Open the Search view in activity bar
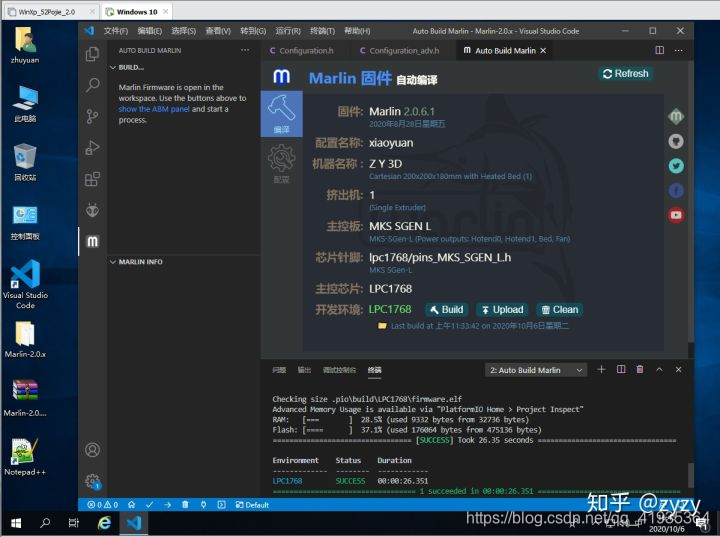Image resolution: width=720 pixels, height=537 pixels. tap(92, 85)
